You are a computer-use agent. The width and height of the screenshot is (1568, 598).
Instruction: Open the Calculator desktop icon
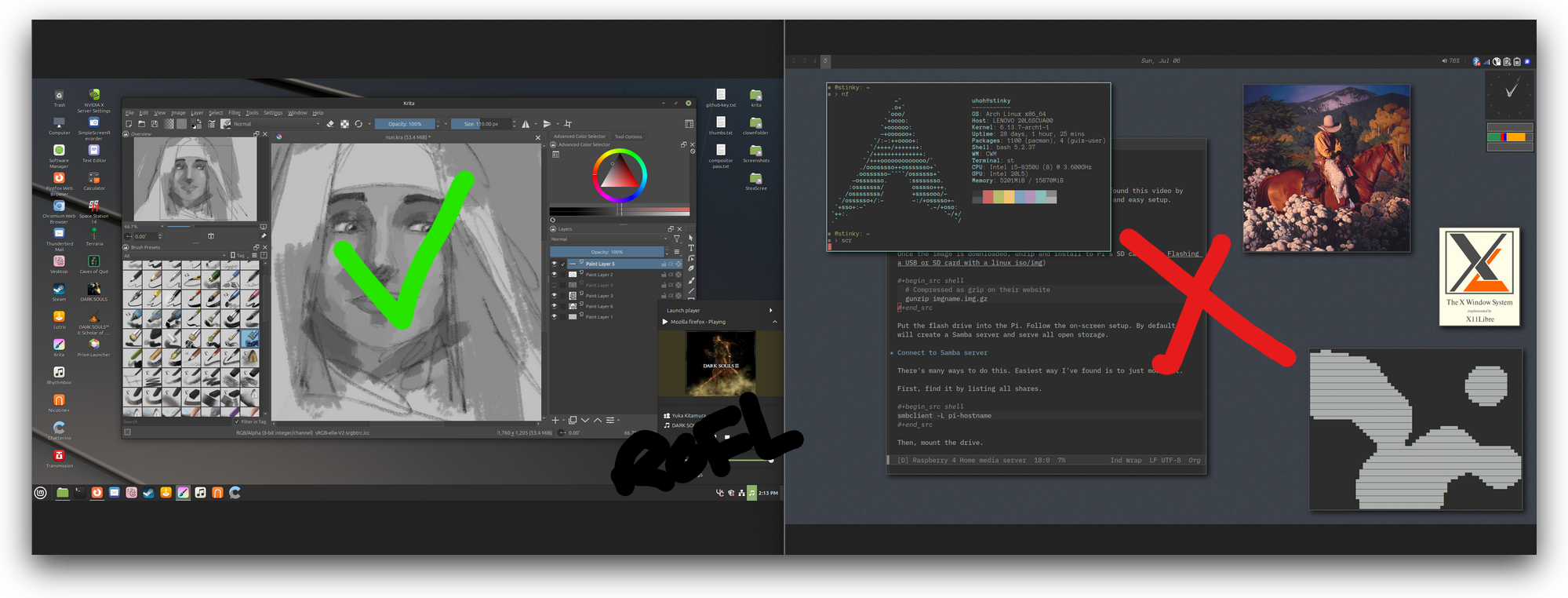click(94, 180)
